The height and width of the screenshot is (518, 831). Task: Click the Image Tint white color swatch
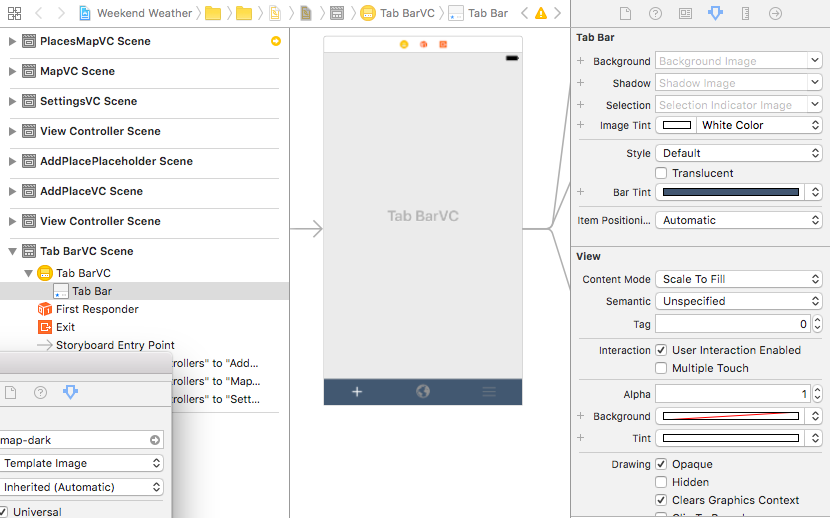point(677,125)
